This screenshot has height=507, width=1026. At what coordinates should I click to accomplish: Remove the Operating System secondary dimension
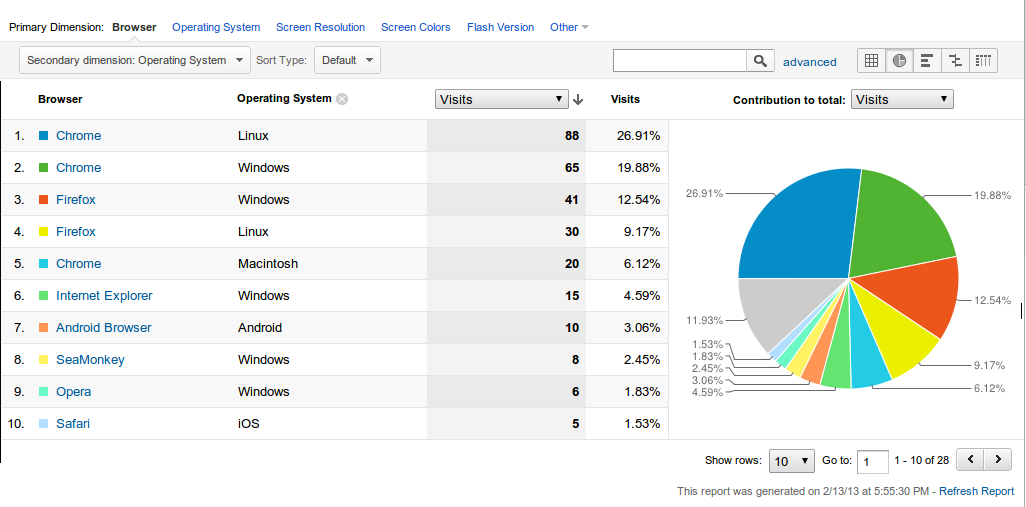342,99
